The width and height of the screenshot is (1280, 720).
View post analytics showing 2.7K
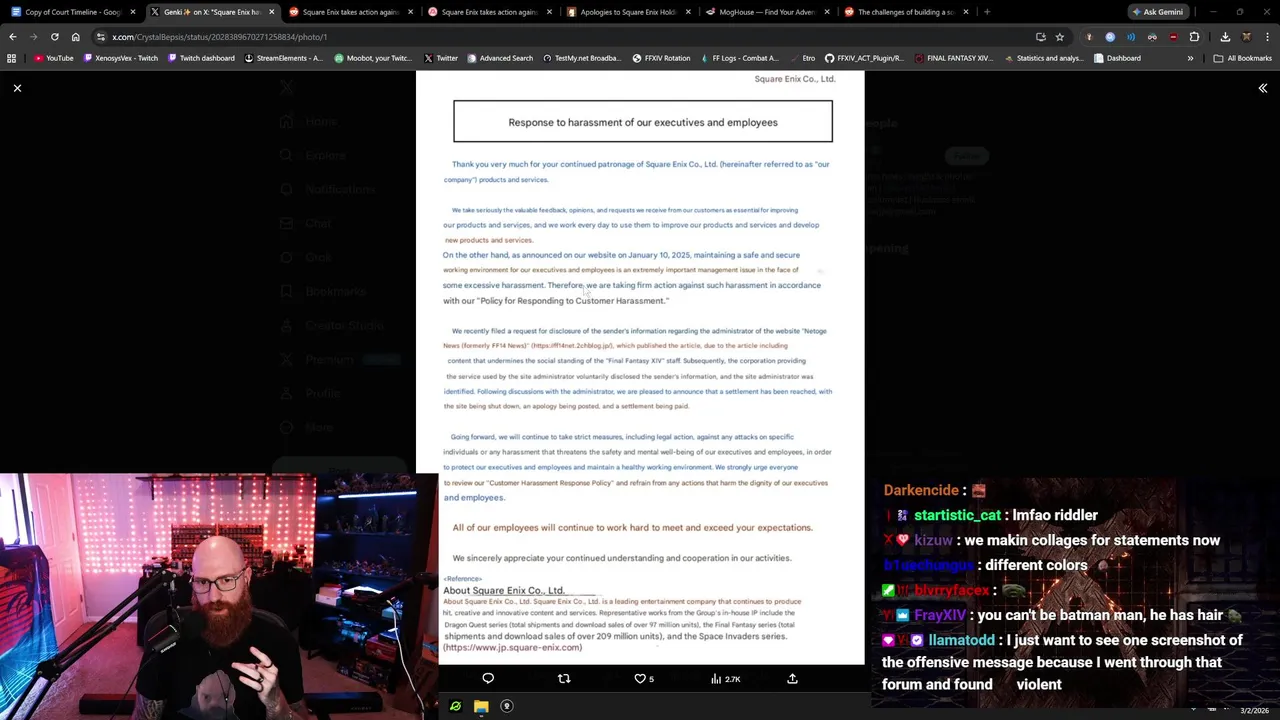tap(725, 679)
